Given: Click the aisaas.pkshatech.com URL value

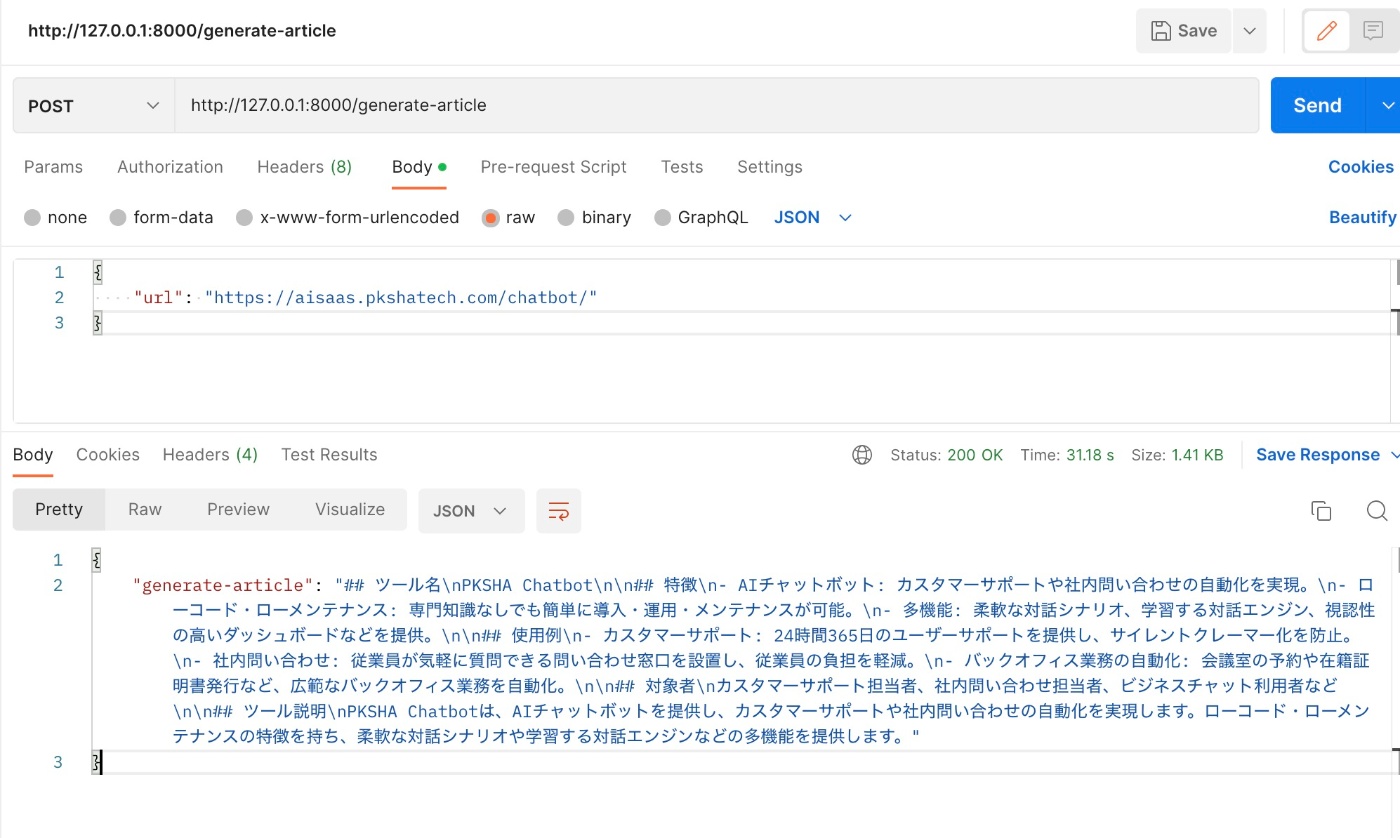Looking at the screenshot, I should pos(400,297).
